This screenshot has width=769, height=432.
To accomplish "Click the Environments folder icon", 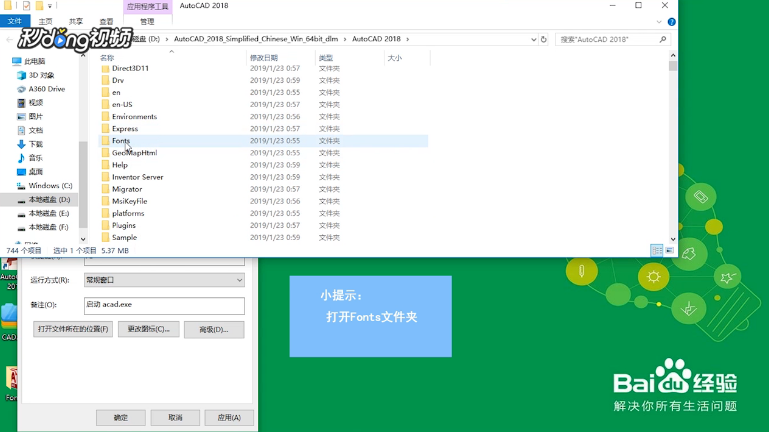I will (105, 117).
